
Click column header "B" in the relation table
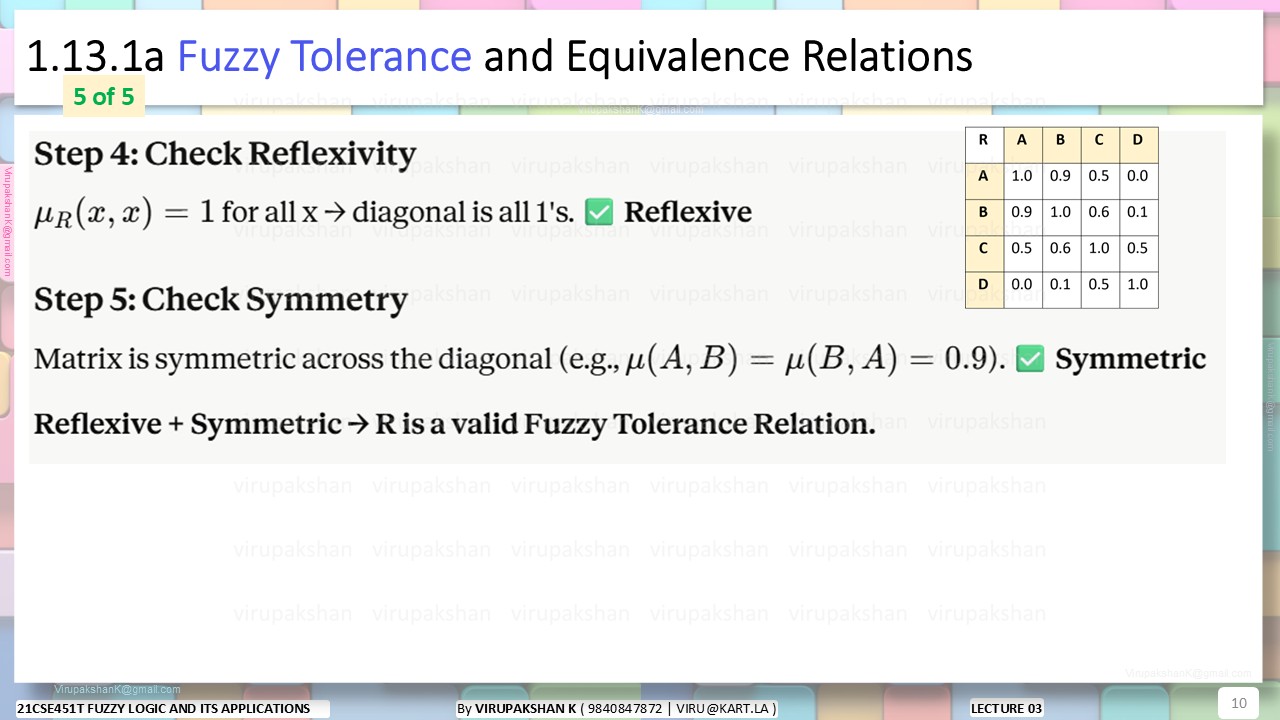[x=1061, y=145]
